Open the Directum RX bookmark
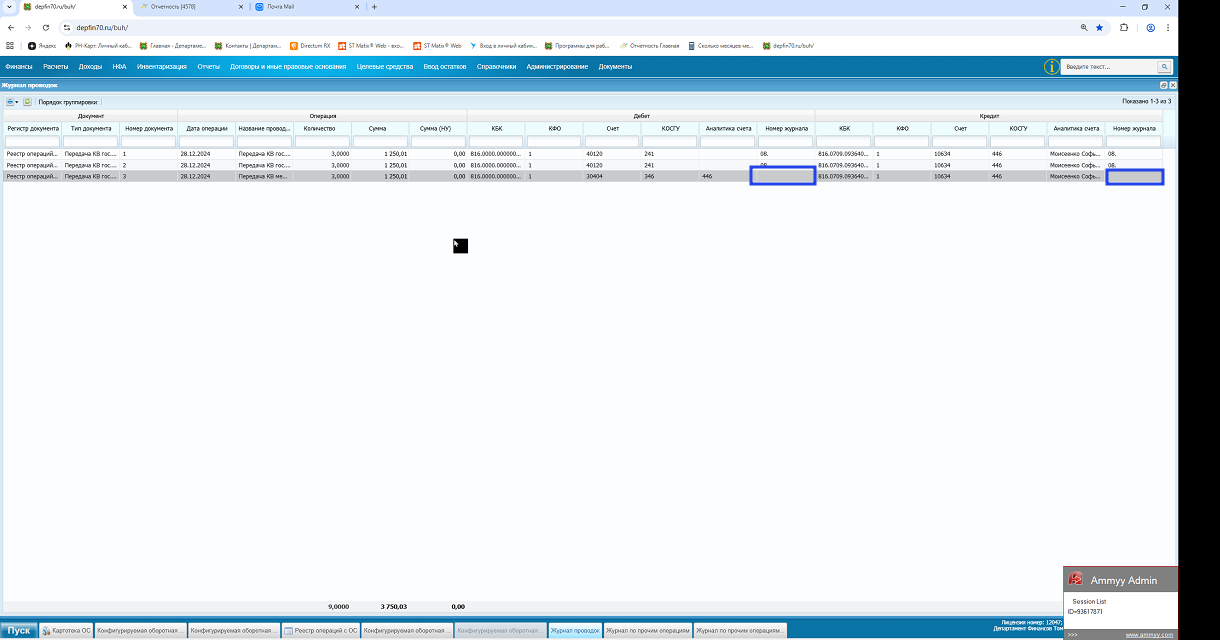The width and height of the screenshot is (1220, 640). tap(310, 45)
